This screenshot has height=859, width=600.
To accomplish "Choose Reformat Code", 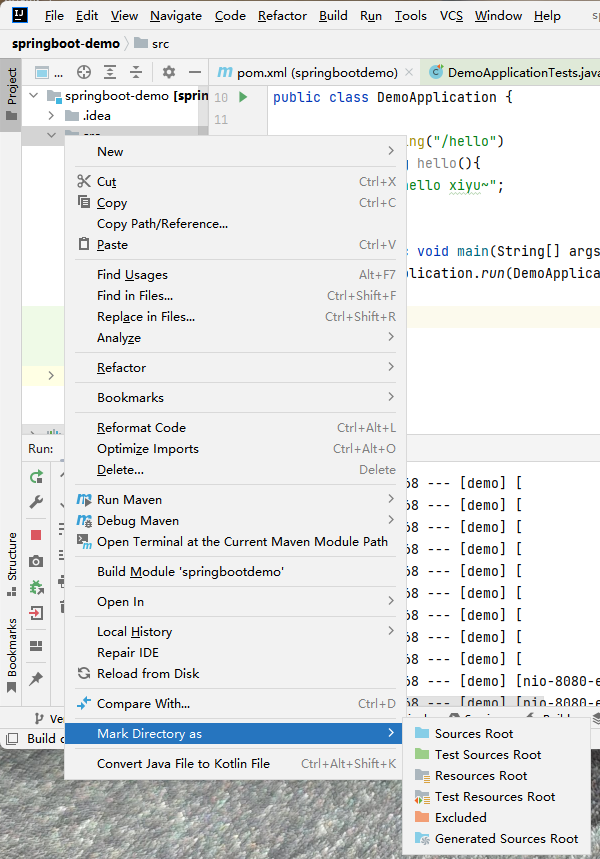I will pyautogui.click(x=235, y=428).
